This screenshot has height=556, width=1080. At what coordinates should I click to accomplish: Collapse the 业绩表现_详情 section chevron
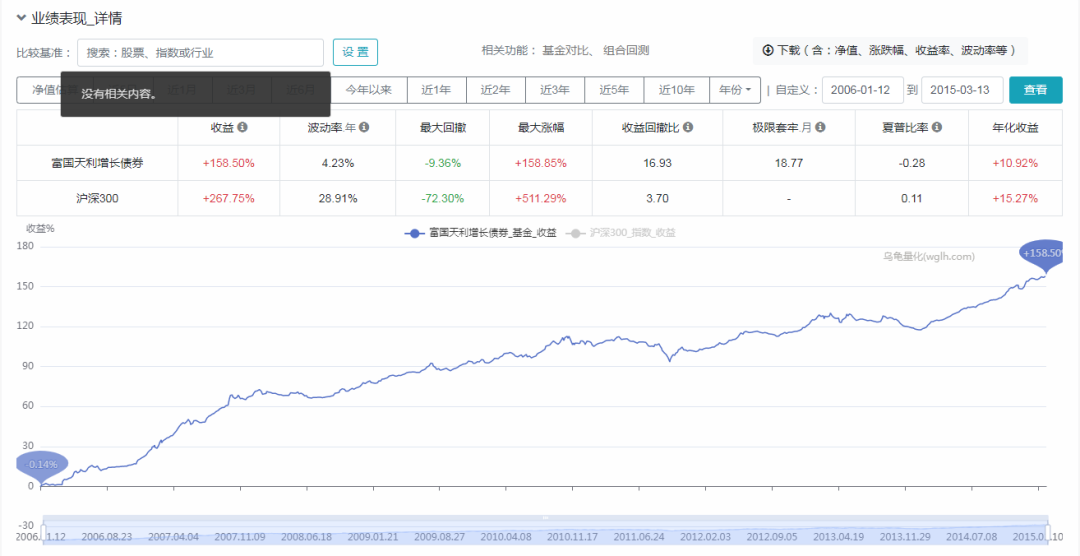point(21,18)
